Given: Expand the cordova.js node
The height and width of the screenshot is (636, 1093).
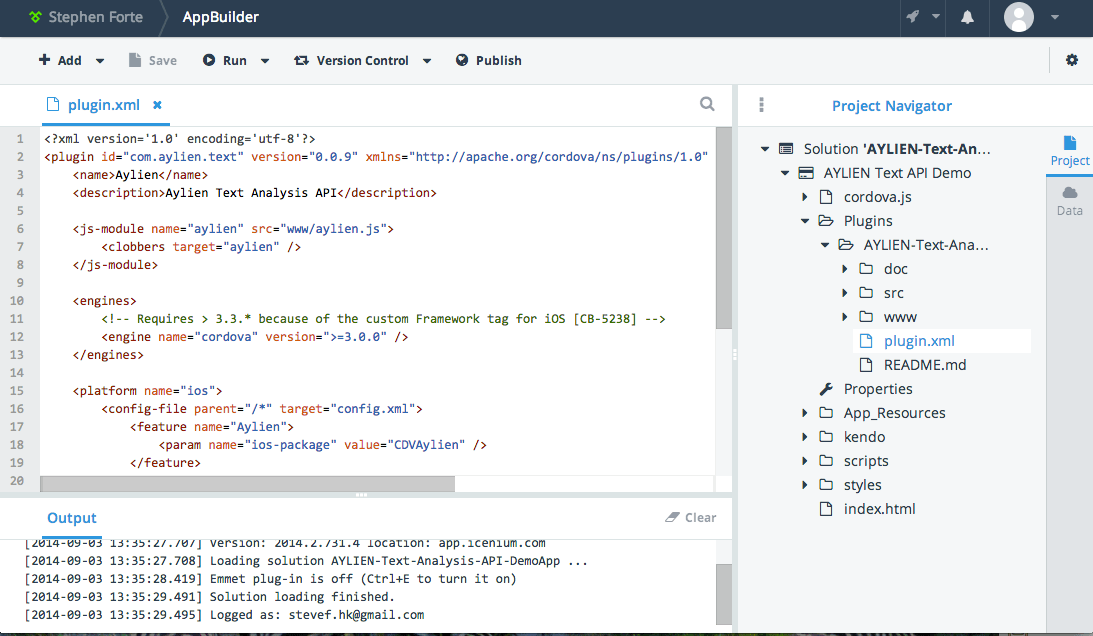Looking at the screenshot, I should click(805, 197).
